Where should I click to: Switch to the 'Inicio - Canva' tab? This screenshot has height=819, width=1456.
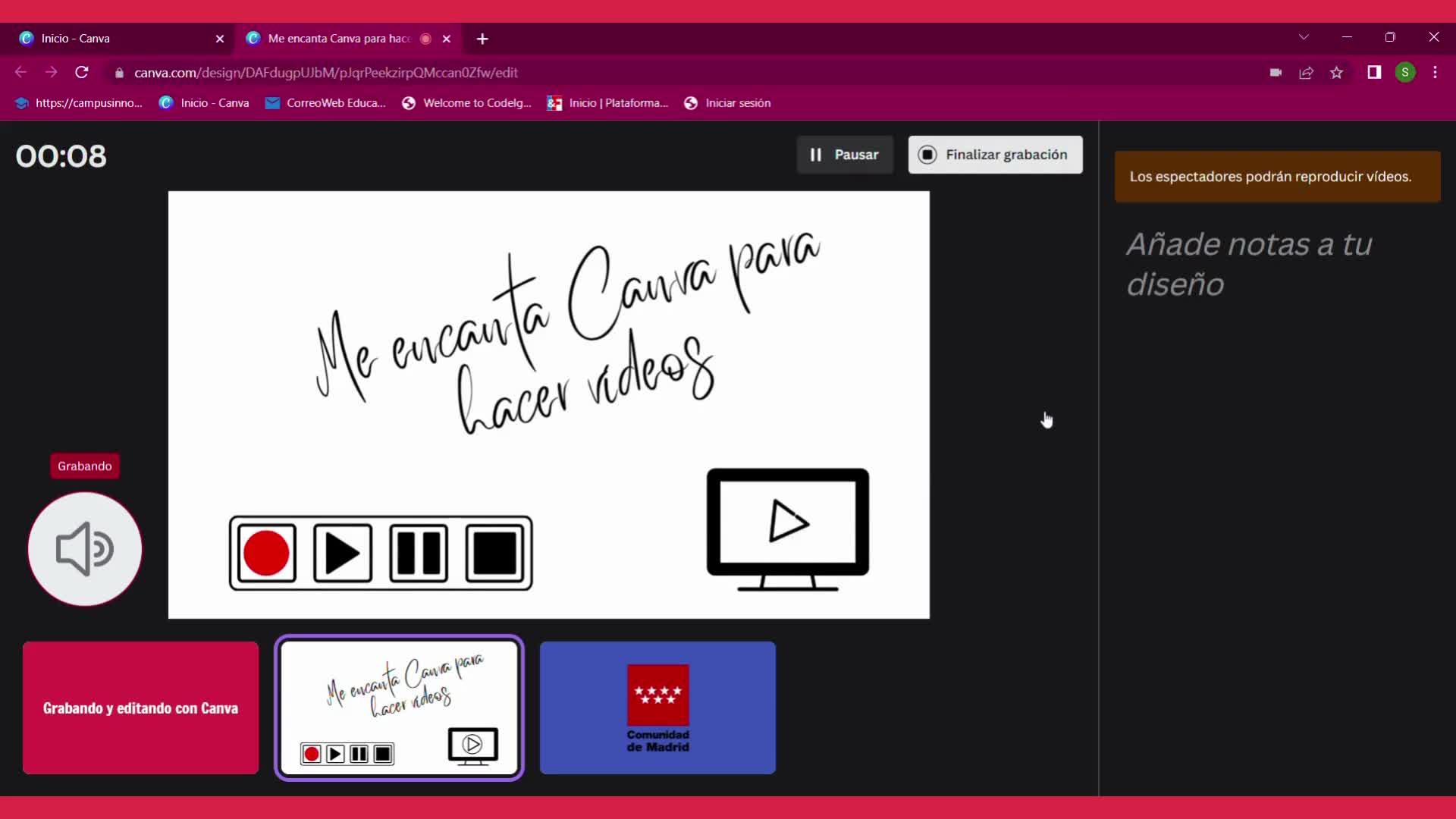(114, 39)
